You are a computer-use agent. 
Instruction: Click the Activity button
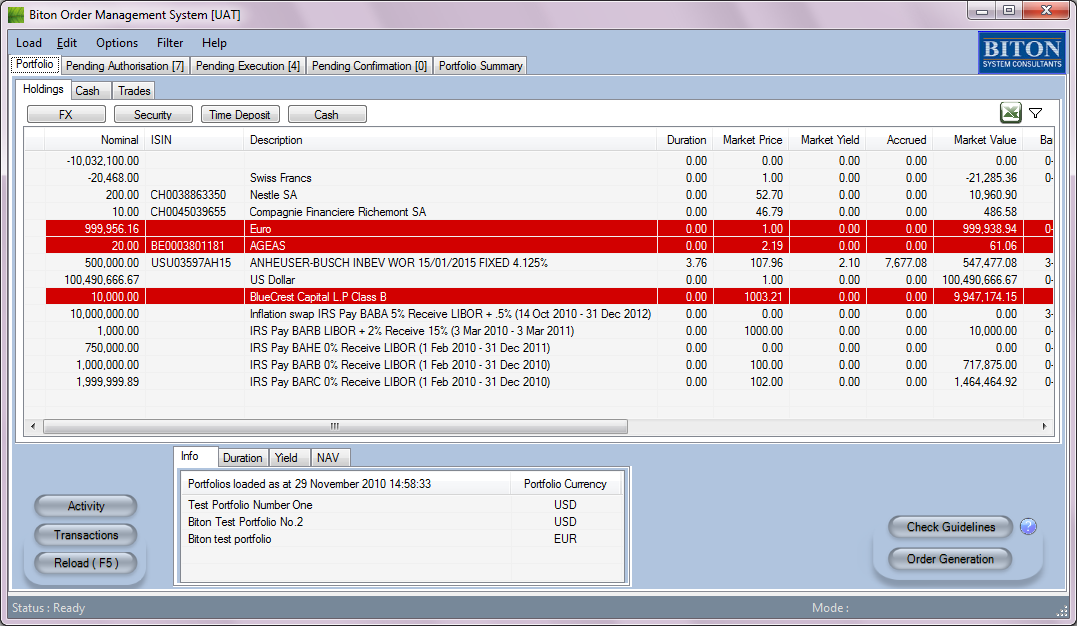tap(86, 506)
